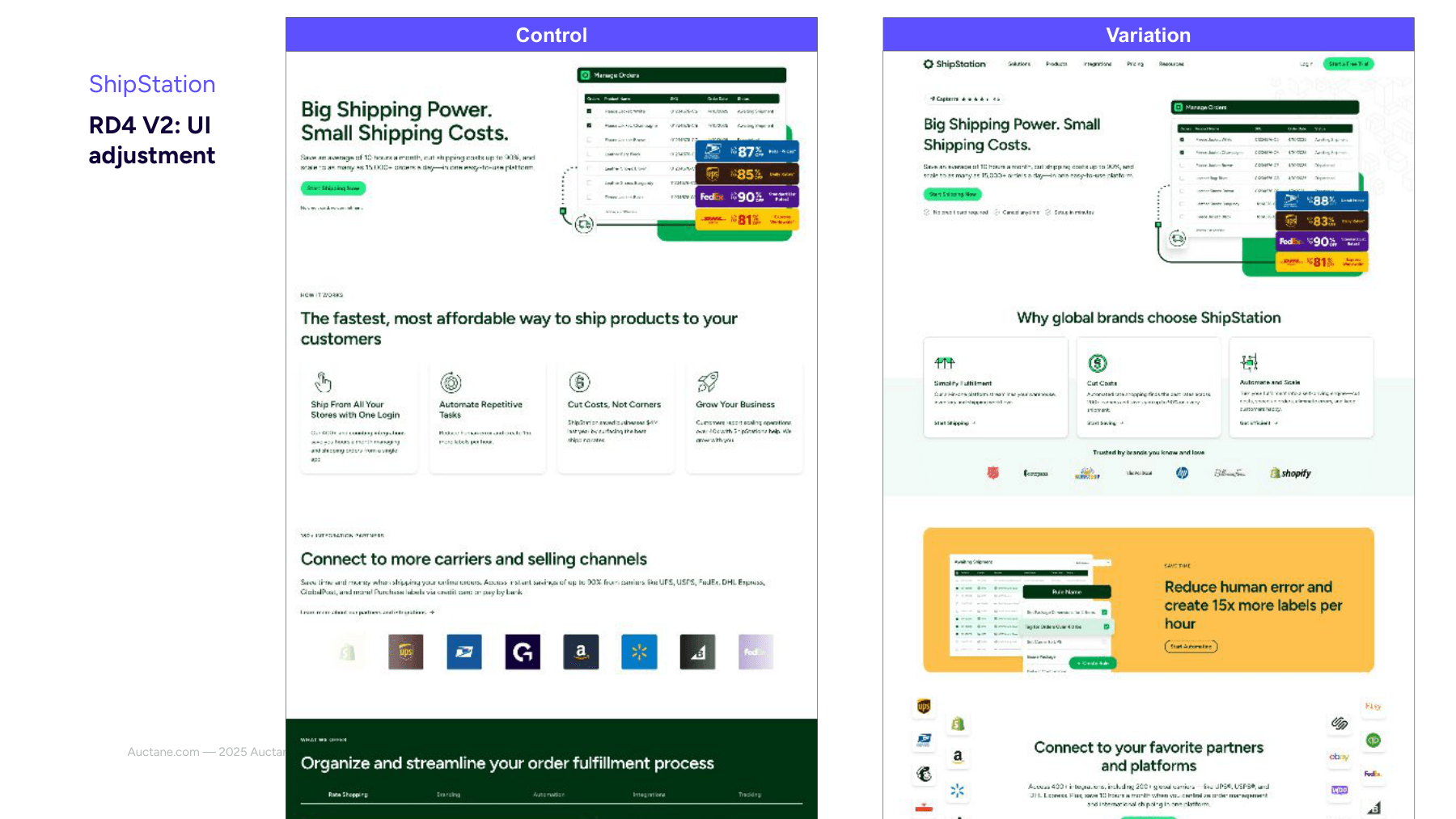Open the Integrations menu in Variation navbar
1456x819 pixels.
click(x=1098, y=64)
